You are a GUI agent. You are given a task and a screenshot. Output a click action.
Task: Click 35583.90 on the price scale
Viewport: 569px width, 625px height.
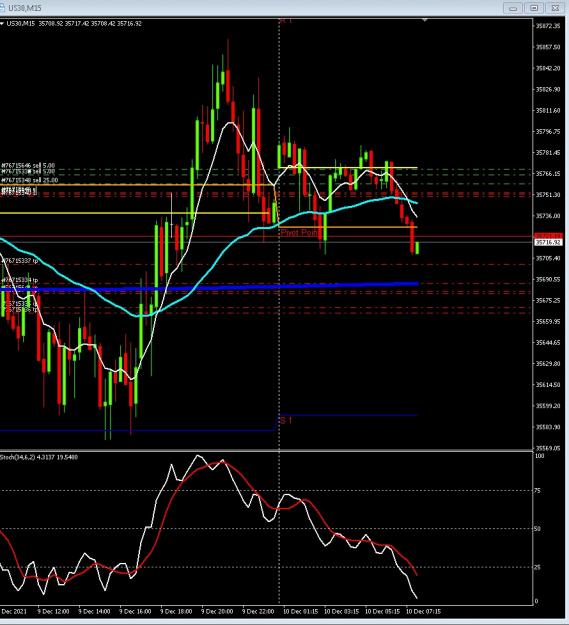(548, 427)
